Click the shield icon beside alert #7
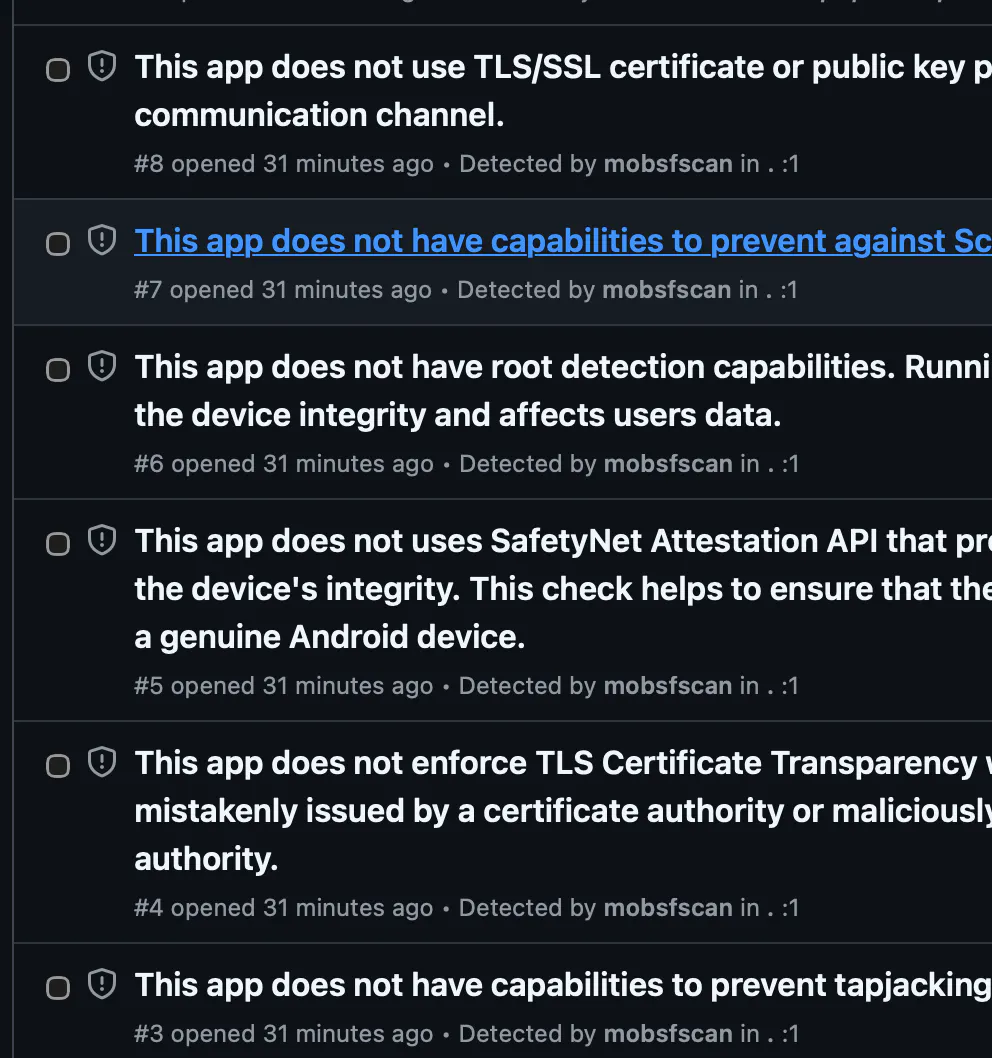This screenshot has height=1058, width=992. click(x=102, y=241)
